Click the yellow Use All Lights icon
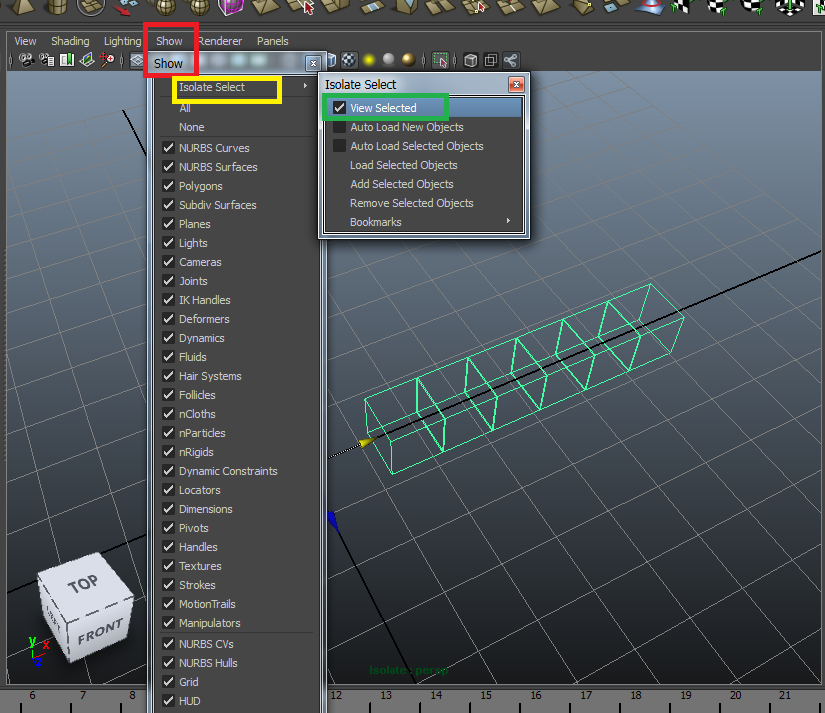 (369, 60)
